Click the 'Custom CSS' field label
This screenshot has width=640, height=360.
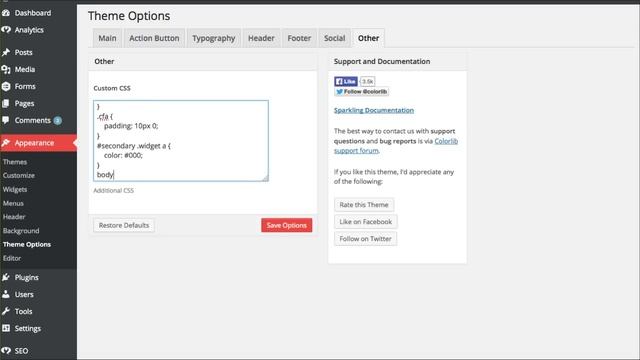click(112, 88)
